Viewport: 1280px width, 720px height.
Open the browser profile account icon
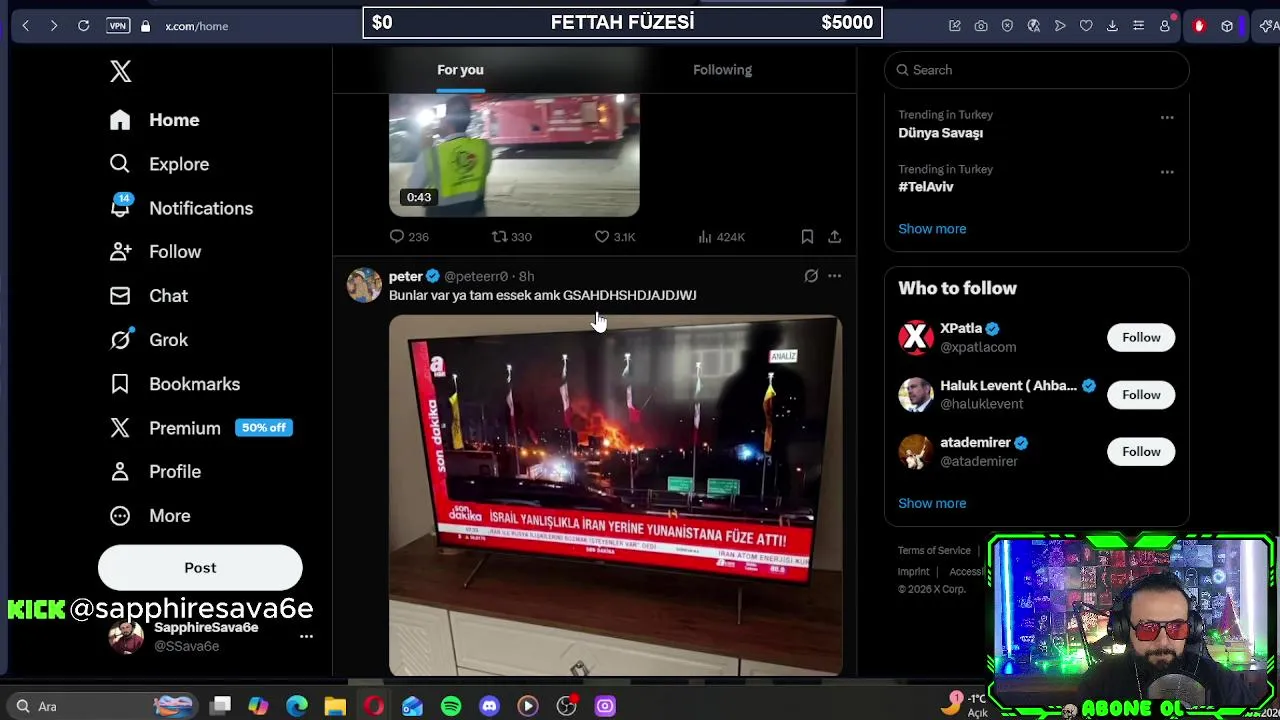[1165, 26]
